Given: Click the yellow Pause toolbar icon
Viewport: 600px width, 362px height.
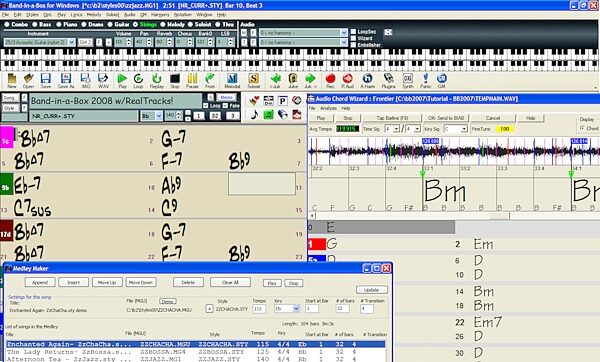Looking at the screenshot, I should tap(192, 79).
